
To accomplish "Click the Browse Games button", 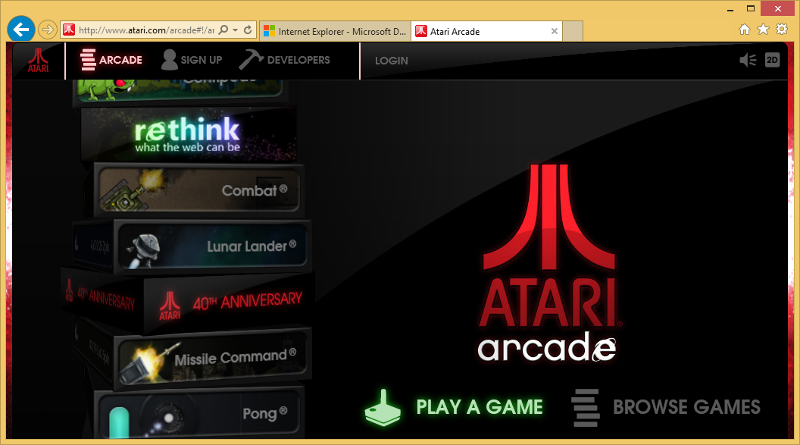I will click(x=666, y=407).
